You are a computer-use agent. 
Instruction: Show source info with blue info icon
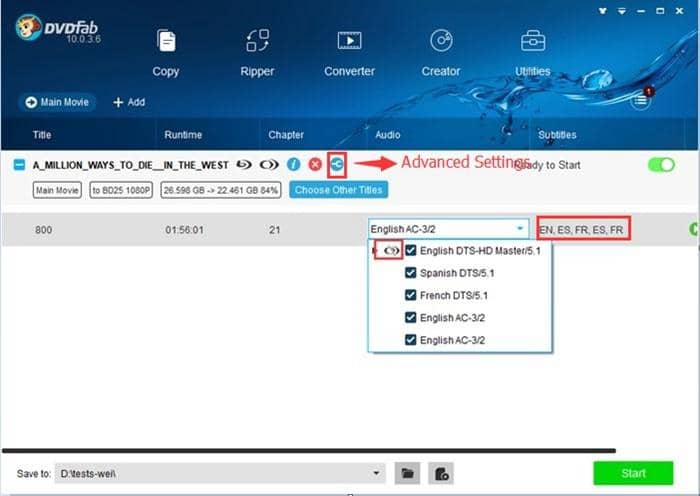tap(293, 164)
